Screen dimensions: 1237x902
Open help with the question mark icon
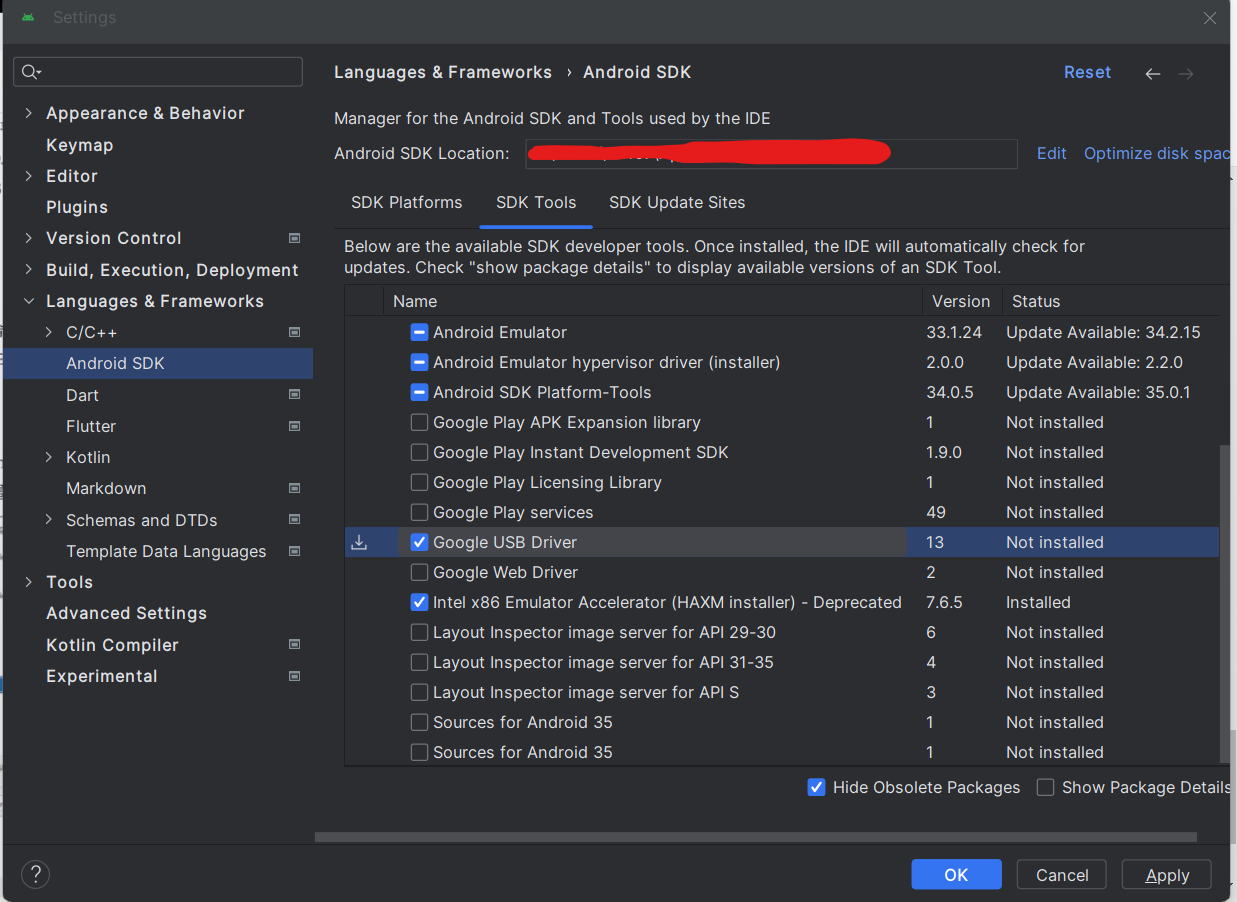coord(35,874)
